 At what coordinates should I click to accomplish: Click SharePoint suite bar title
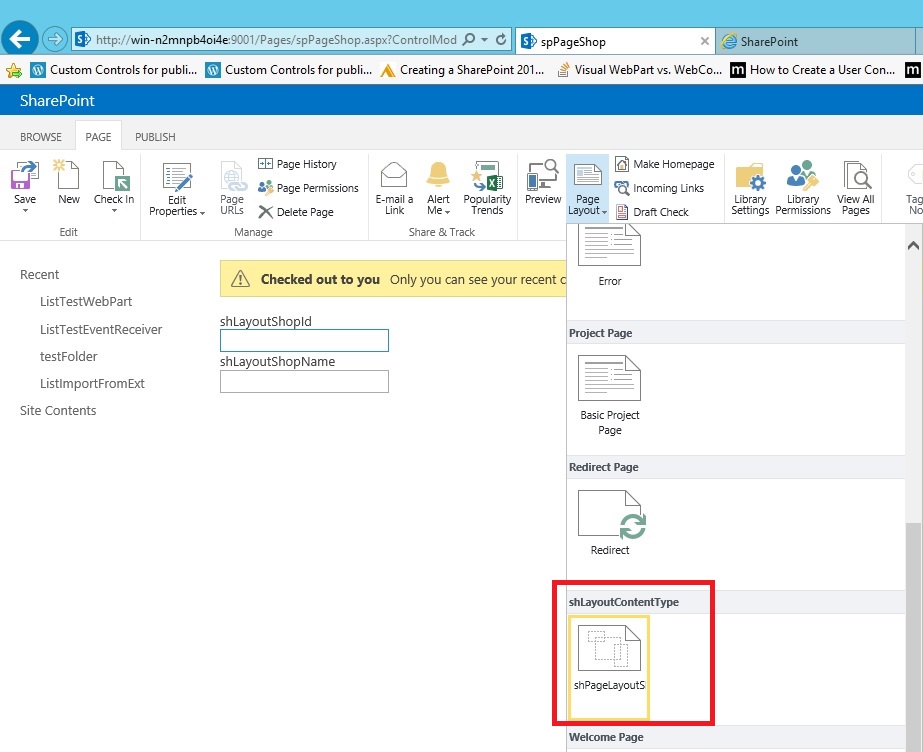tap(57, 101)
